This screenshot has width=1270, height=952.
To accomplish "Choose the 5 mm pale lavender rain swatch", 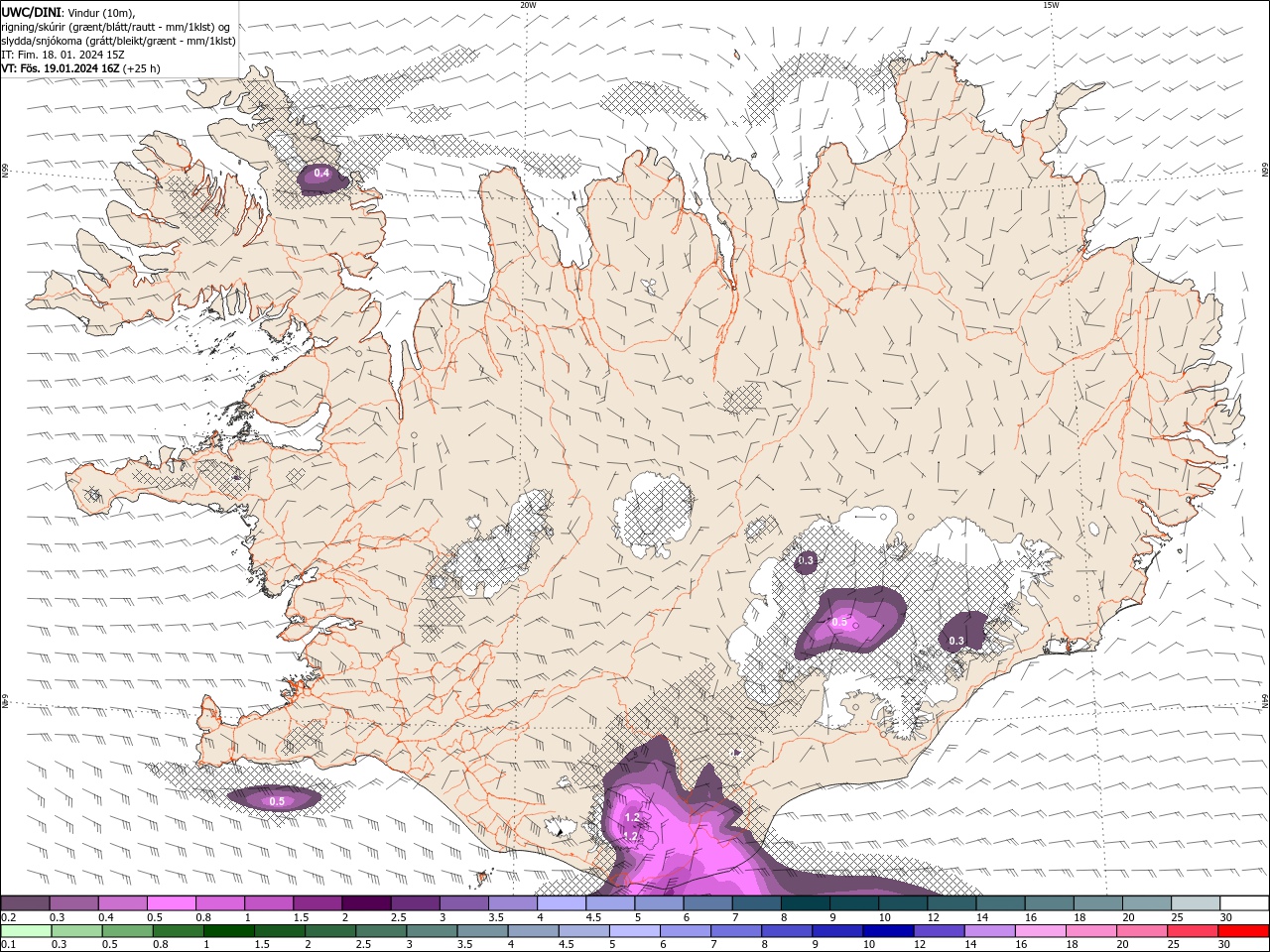I will click(634, 931).
